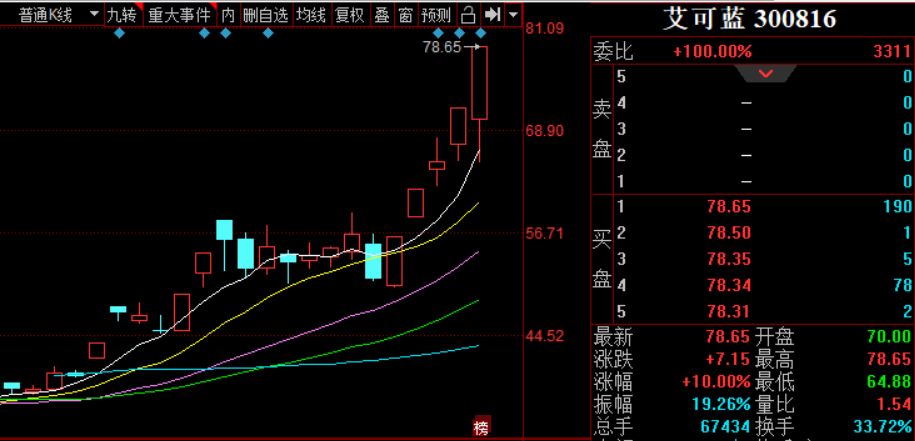The image size is (915, 441).
Task: Click the 内 toolbar button
Action: point(228,15)
